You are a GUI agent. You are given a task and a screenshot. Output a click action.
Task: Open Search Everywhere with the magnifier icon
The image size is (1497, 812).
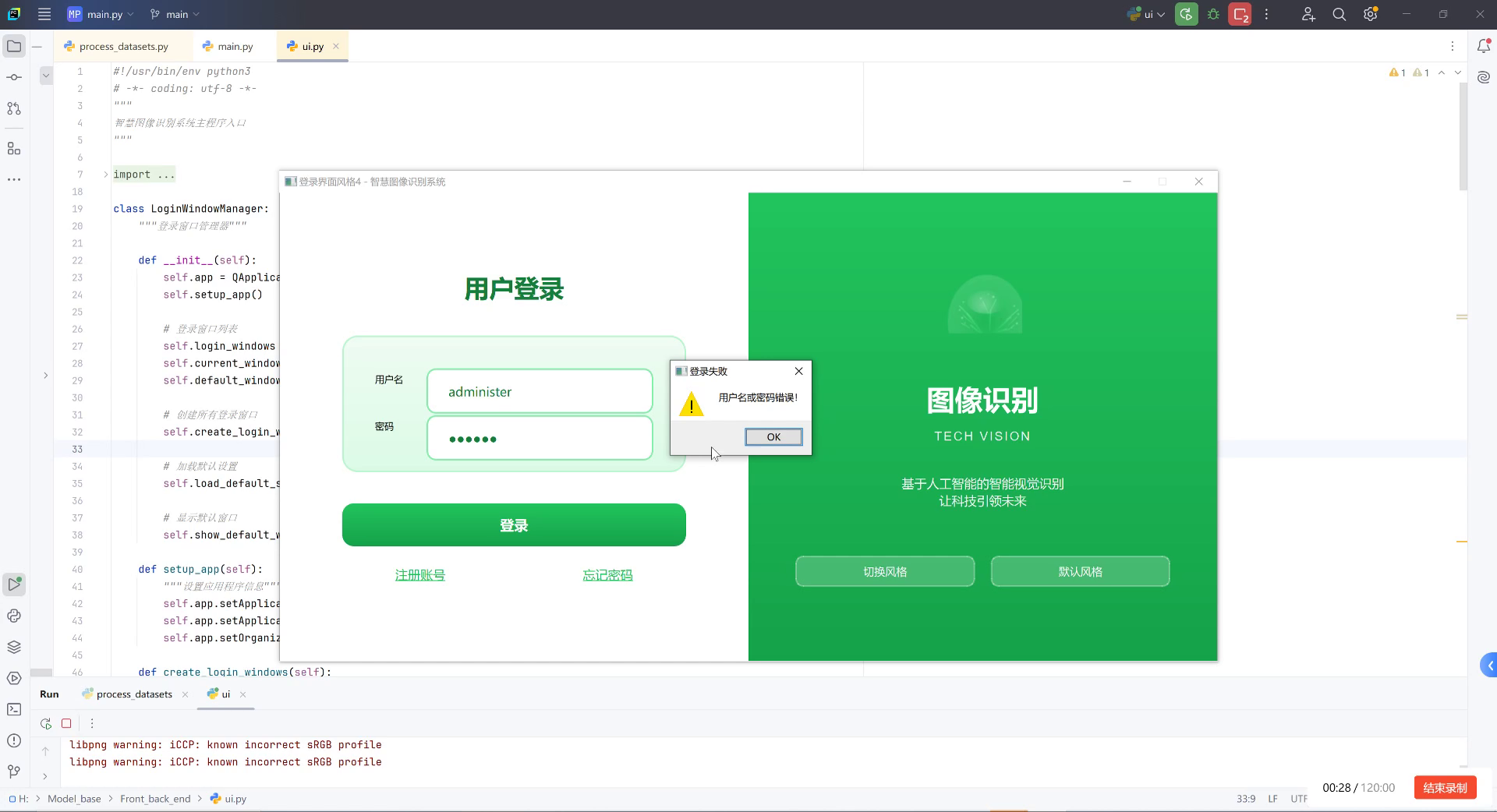(1339, 14)
